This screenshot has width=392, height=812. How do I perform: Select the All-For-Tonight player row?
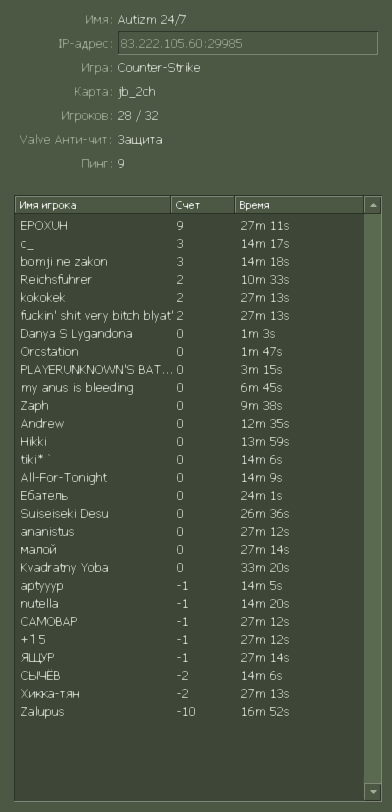tap(190, 477)
